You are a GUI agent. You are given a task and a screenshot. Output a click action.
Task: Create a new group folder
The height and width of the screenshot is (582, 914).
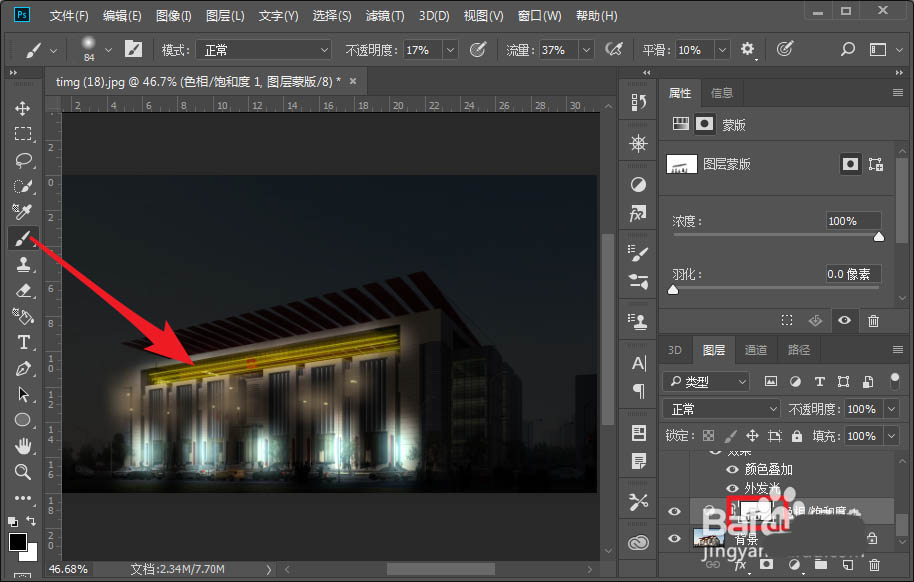click(x=821, y=565)
